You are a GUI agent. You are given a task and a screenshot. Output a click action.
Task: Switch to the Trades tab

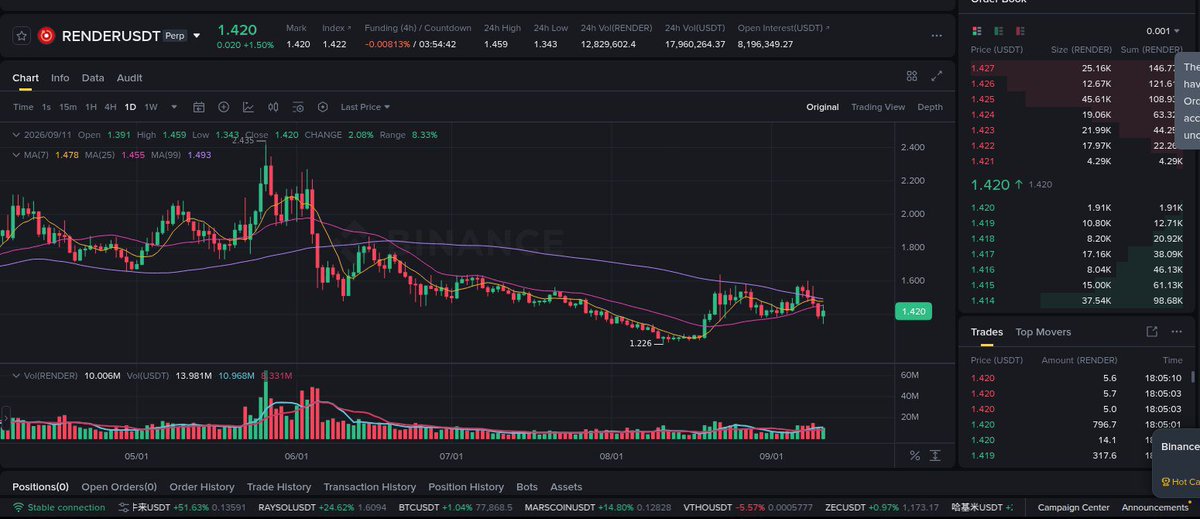pos(987,332)
